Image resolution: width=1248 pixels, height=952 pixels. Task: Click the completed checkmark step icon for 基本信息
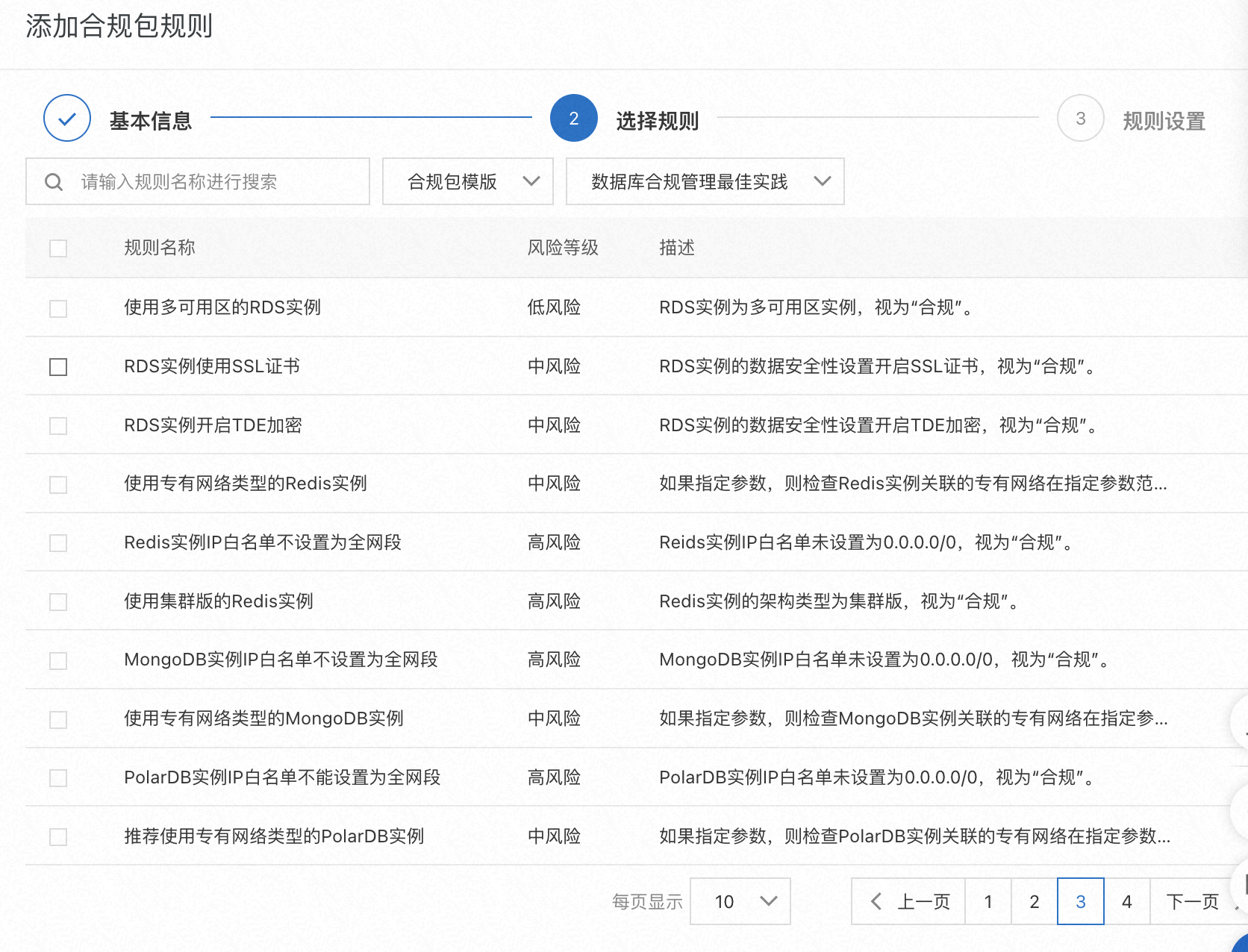point(67,118)
